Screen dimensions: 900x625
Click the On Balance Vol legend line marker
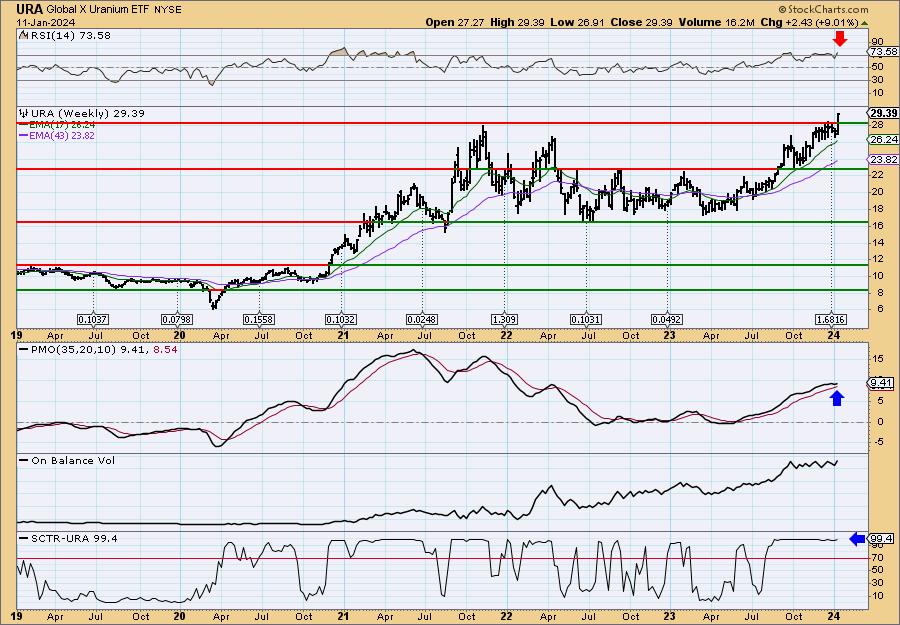click(24, 460)
